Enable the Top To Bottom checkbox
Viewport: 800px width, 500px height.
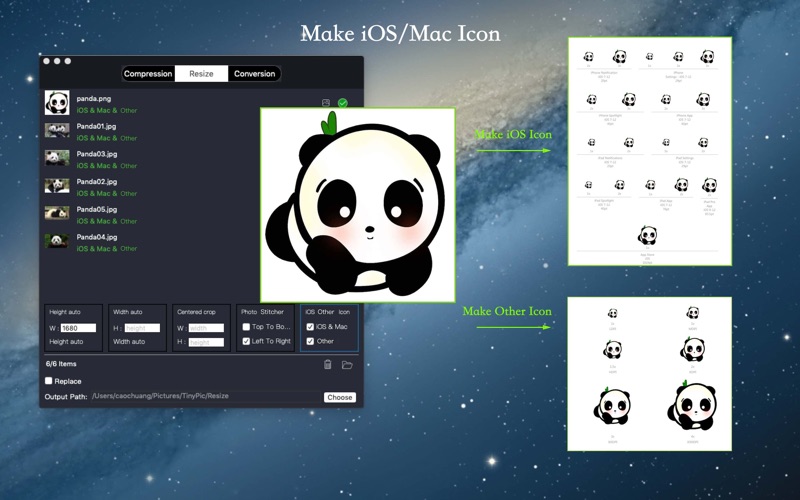246,327
